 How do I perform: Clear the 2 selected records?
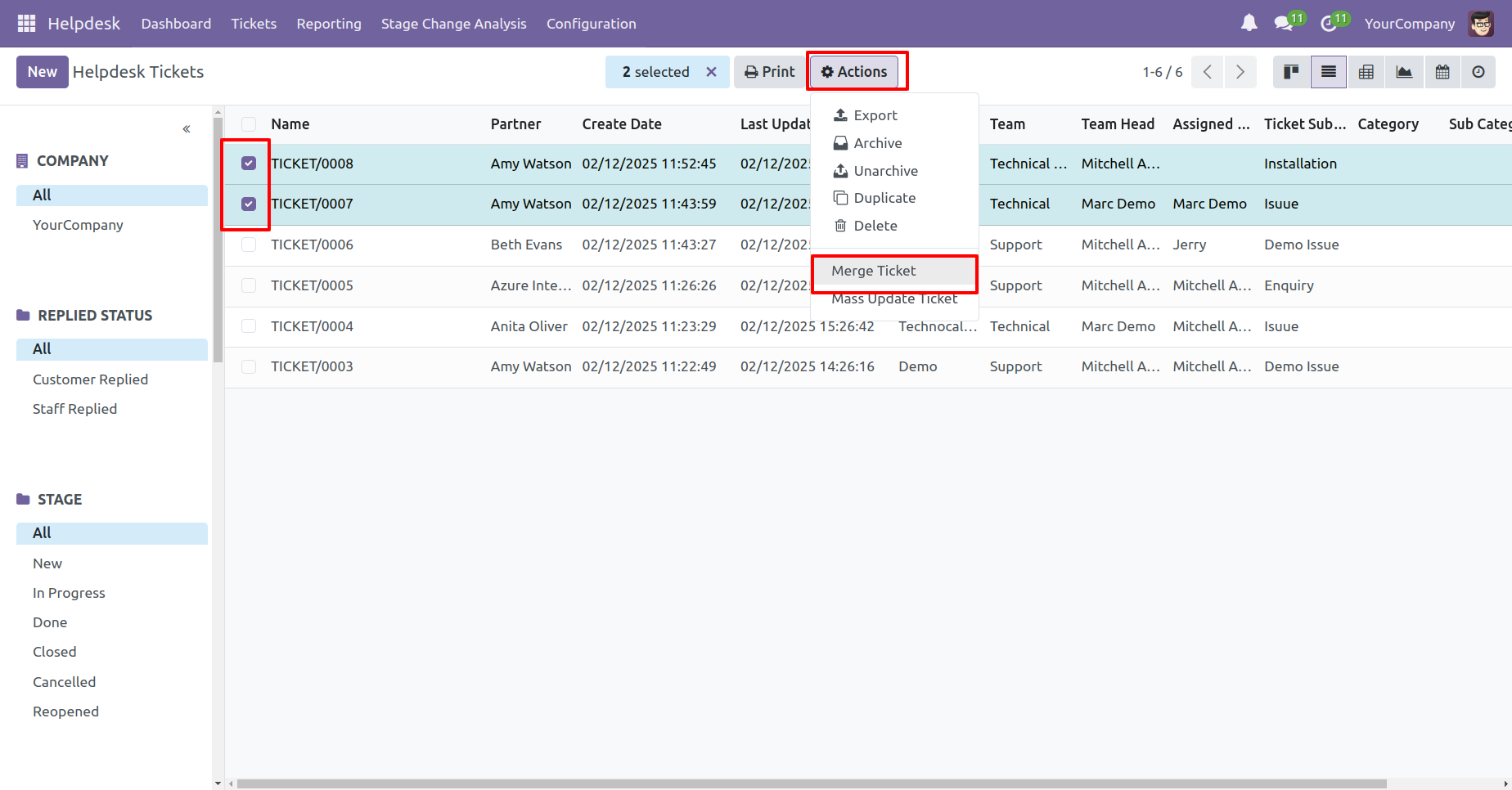click(x=712, y=72)
